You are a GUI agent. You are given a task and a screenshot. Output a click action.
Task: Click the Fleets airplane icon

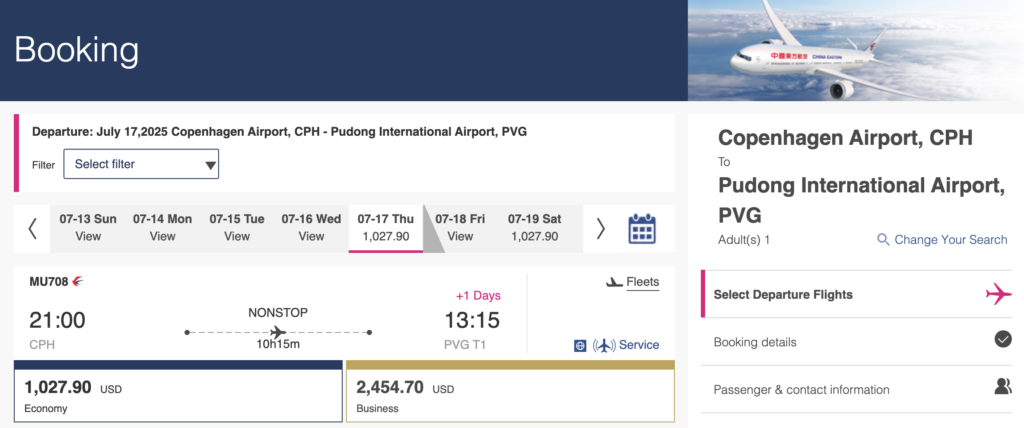(614, 282)
